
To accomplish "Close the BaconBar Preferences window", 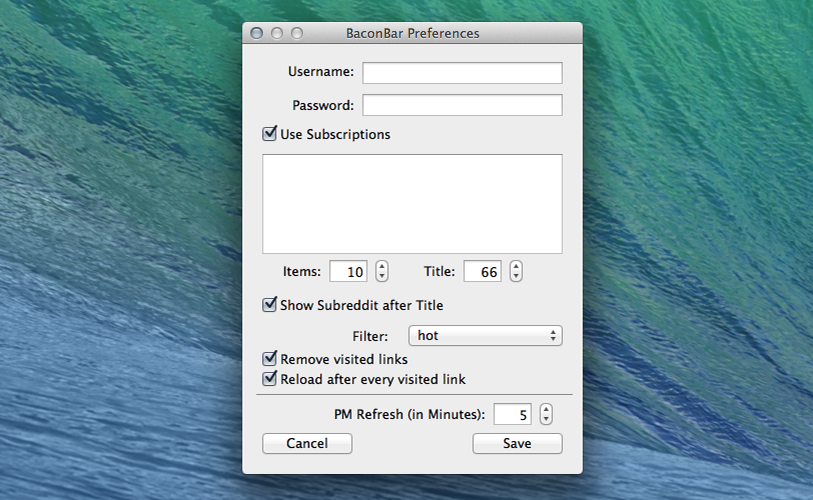I will pos(257,33).
